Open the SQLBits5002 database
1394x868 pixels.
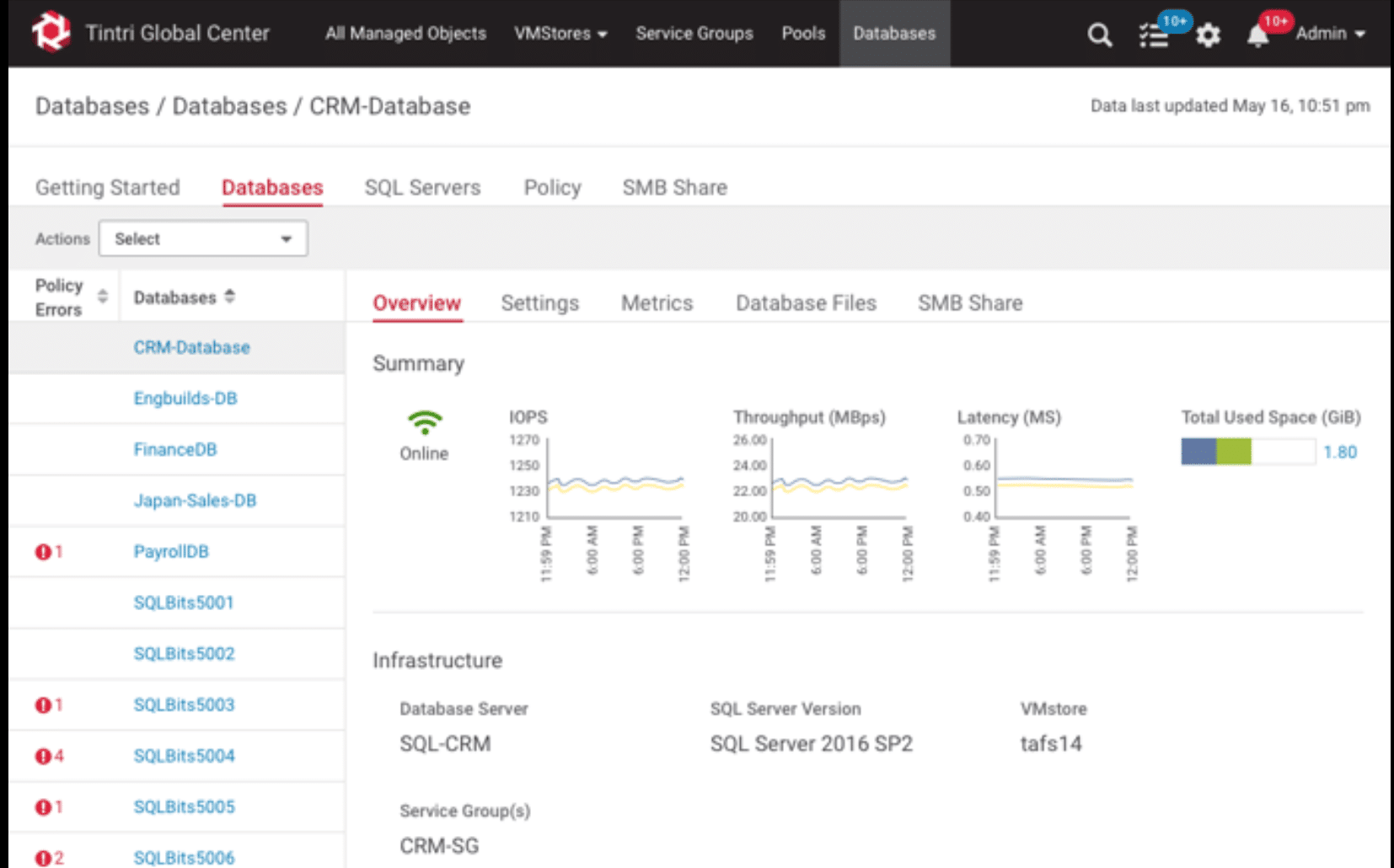184,654
